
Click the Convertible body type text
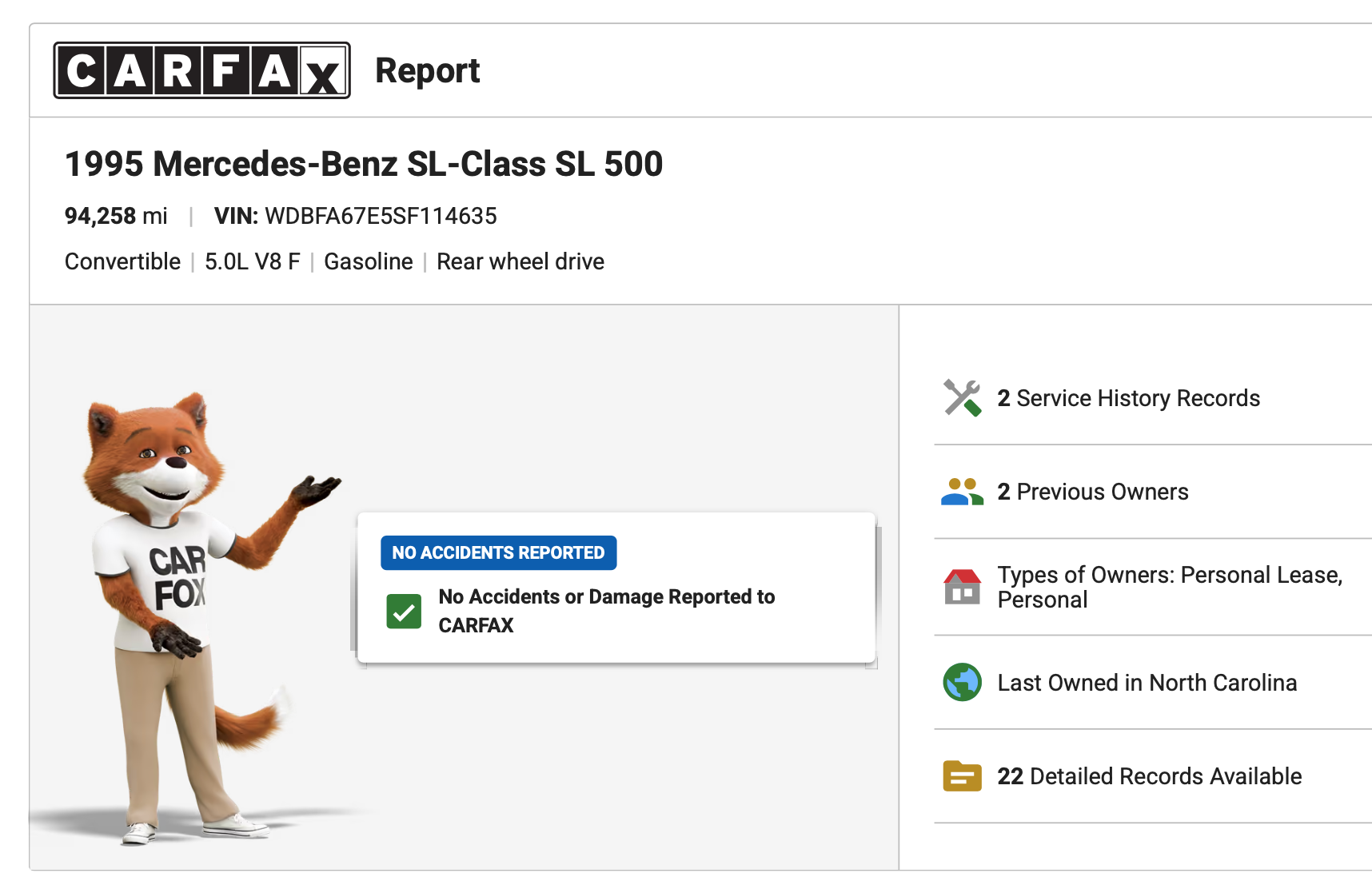point(122,261)
